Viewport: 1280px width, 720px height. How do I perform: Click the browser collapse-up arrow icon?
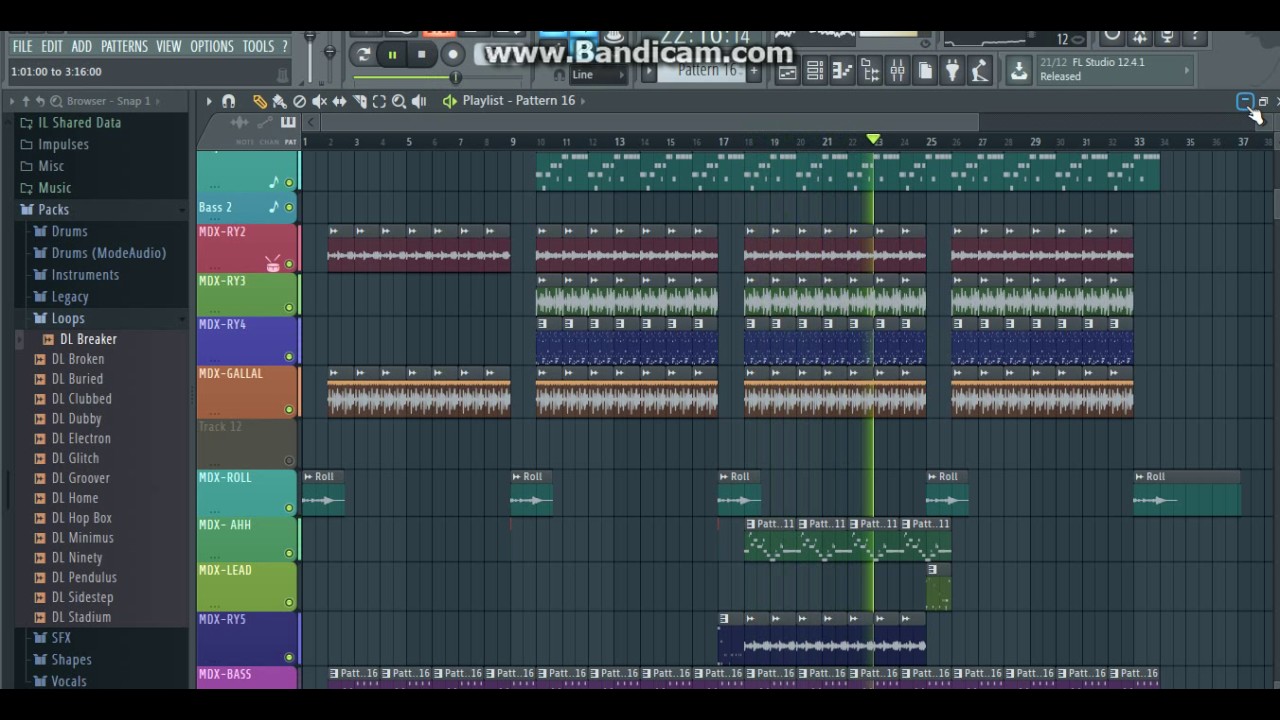click(27, 101)
